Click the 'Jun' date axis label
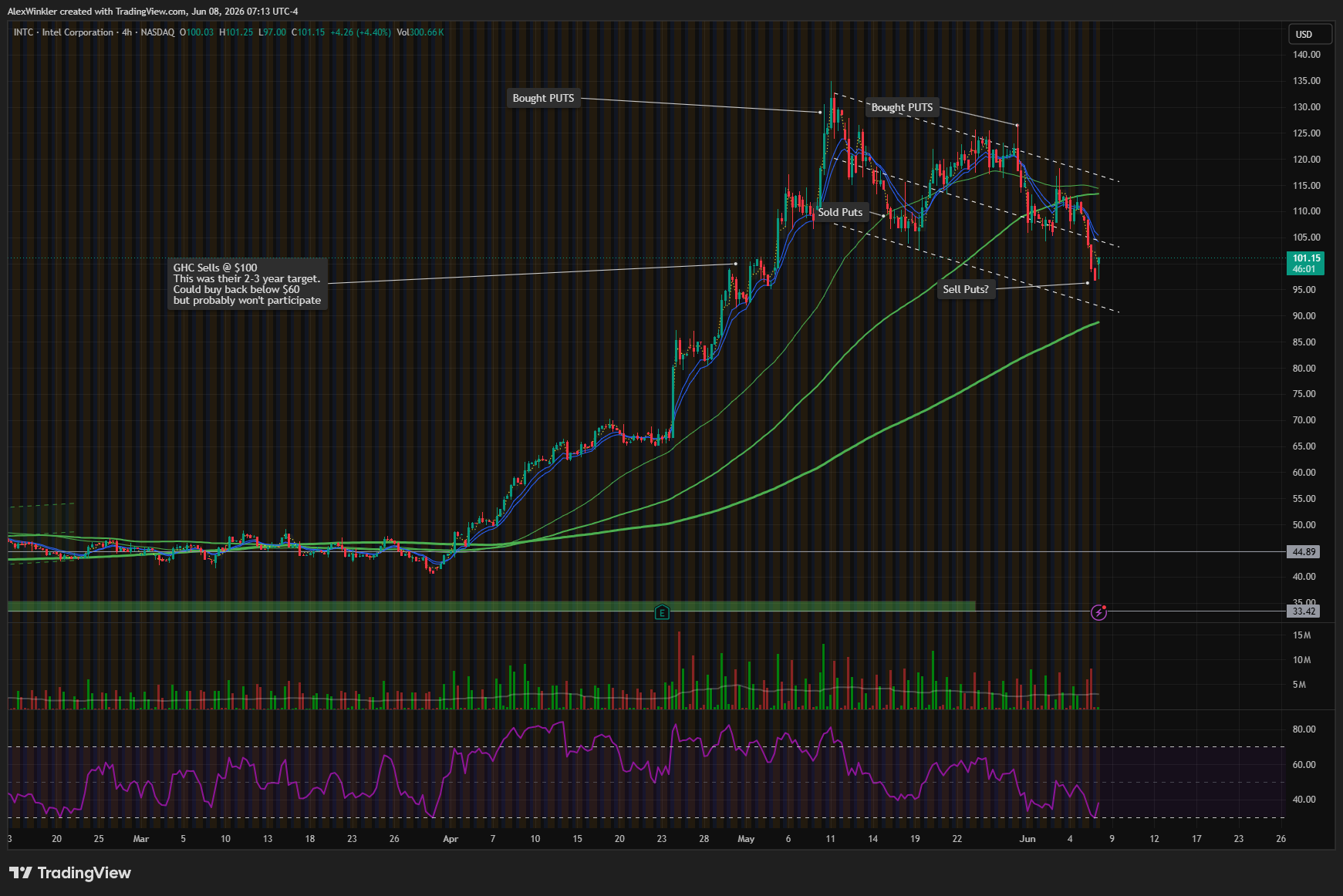 pos(1027,839)
